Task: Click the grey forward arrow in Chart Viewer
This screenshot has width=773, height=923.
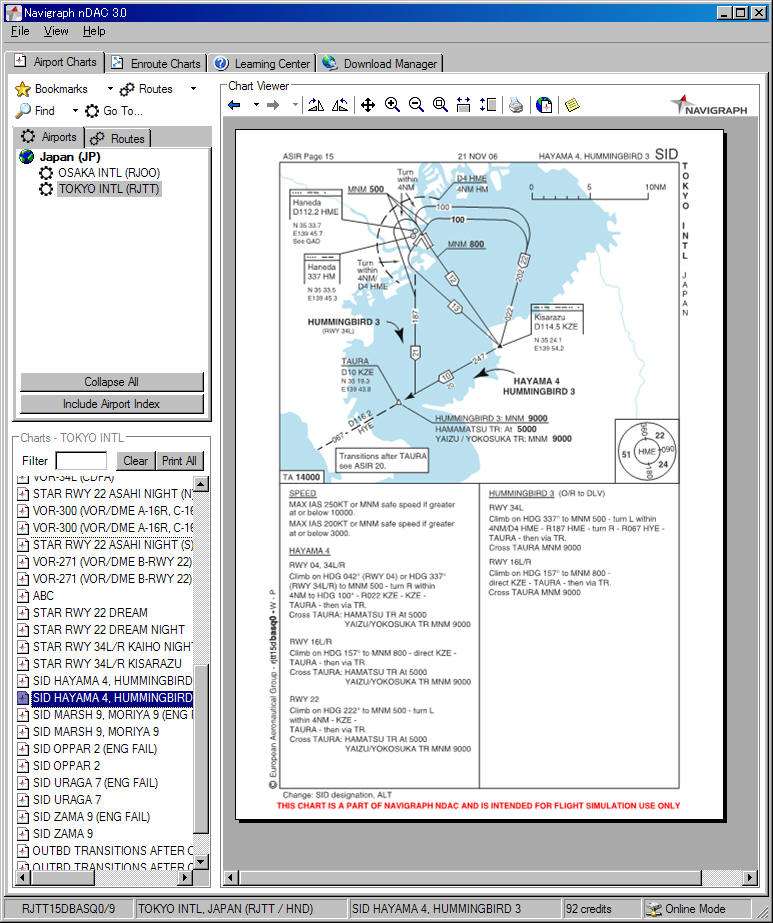Action: [273, 105]
